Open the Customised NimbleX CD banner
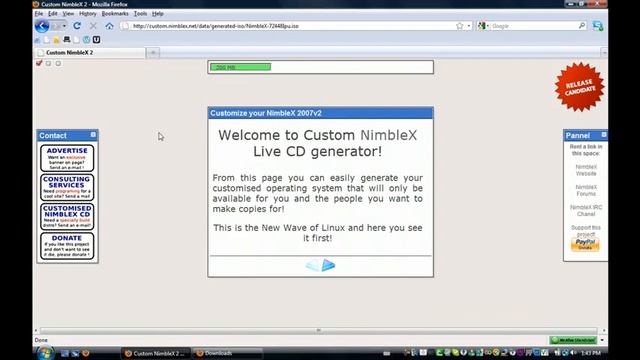The width and height of the screenshot is (640, 360). coord(67,217)
